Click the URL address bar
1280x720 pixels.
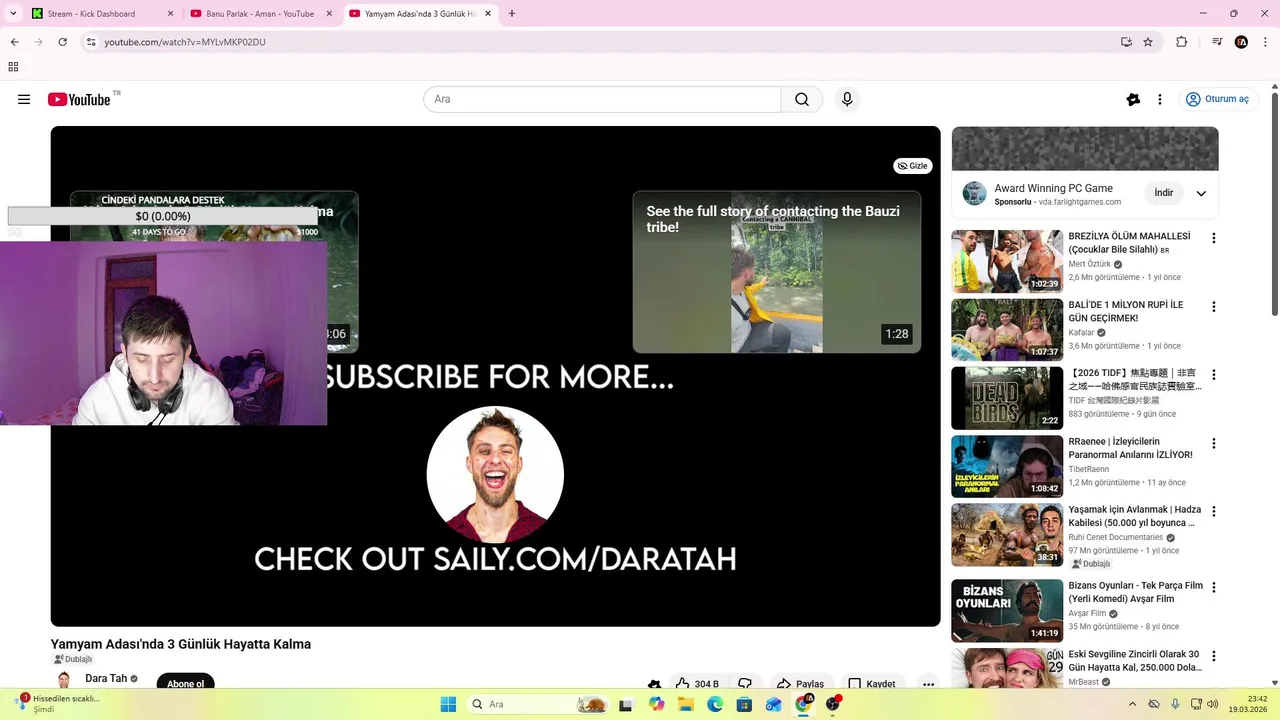point(600,42)
